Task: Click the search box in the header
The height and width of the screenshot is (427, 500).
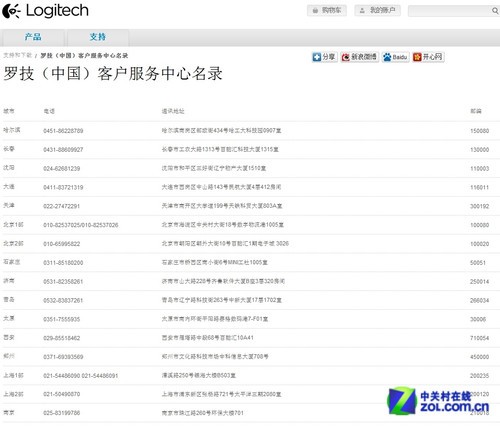Action: tap(449, 11)
